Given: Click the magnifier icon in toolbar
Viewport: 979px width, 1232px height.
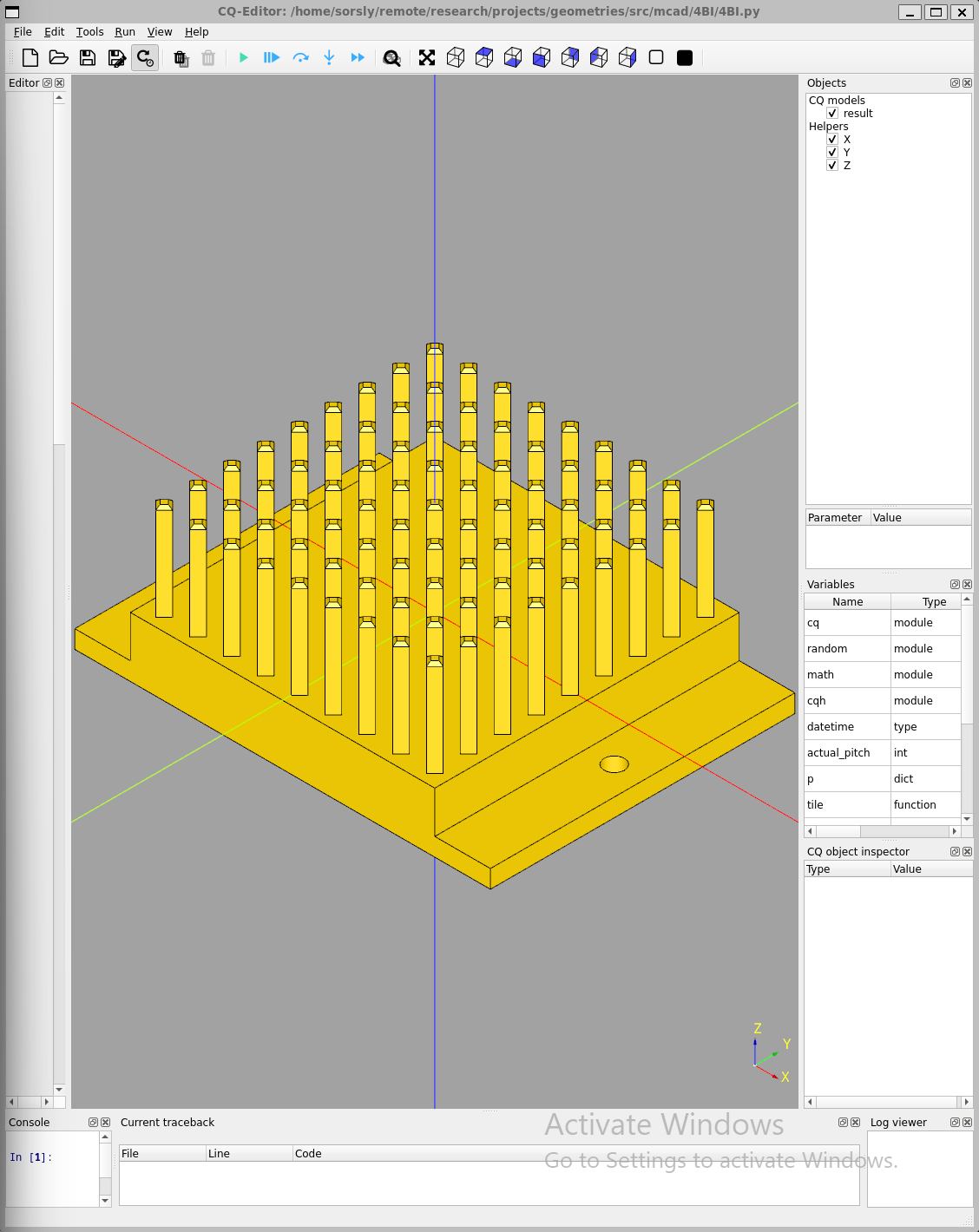Looking at the screenshot, I should click(392, 58).
